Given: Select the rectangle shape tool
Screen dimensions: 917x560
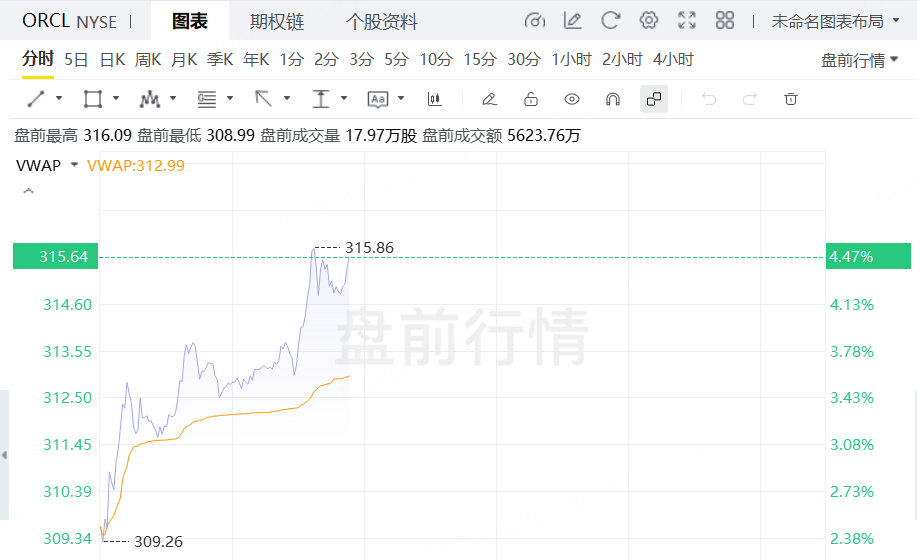Looking at the screenshot, I should [x=93, y=99].
